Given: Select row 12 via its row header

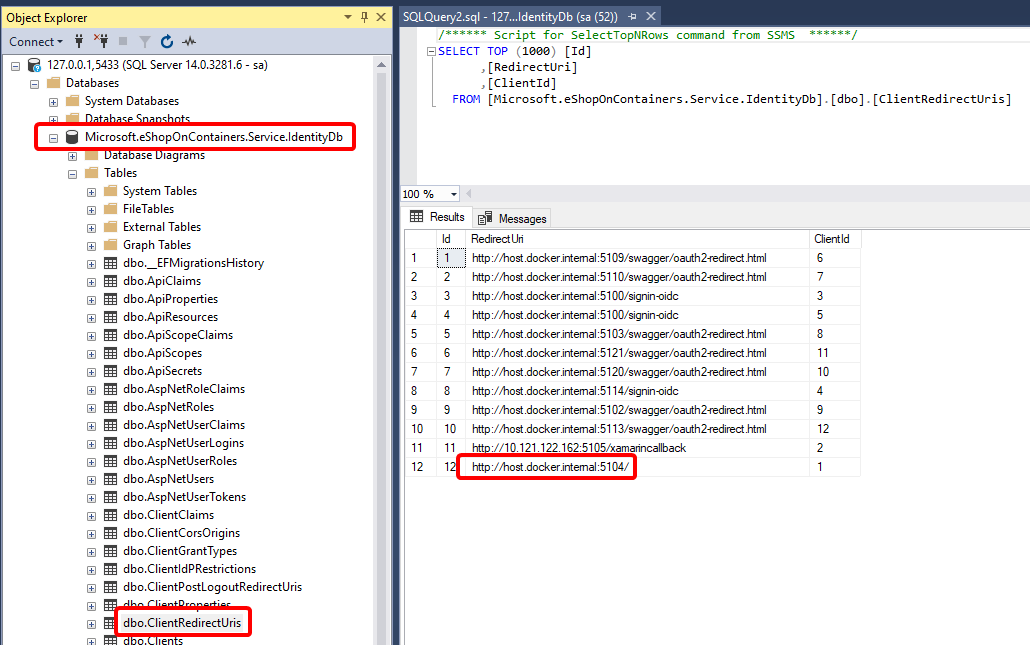Looking at the screenshot, I should coord(420,467).
